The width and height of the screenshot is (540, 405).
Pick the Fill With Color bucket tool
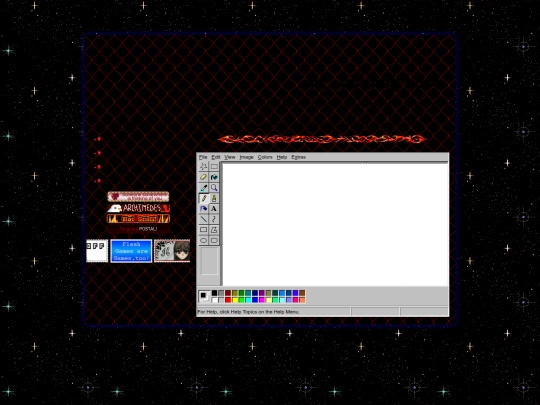coord(214,177)
